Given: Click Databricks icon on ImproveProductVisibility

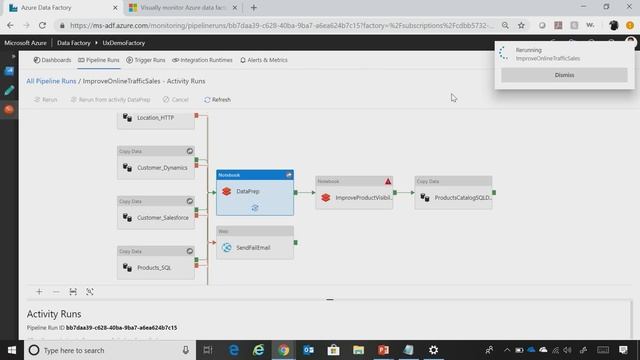Looking at the screenshot, I should pyautogui.click(x=325, y=198).
